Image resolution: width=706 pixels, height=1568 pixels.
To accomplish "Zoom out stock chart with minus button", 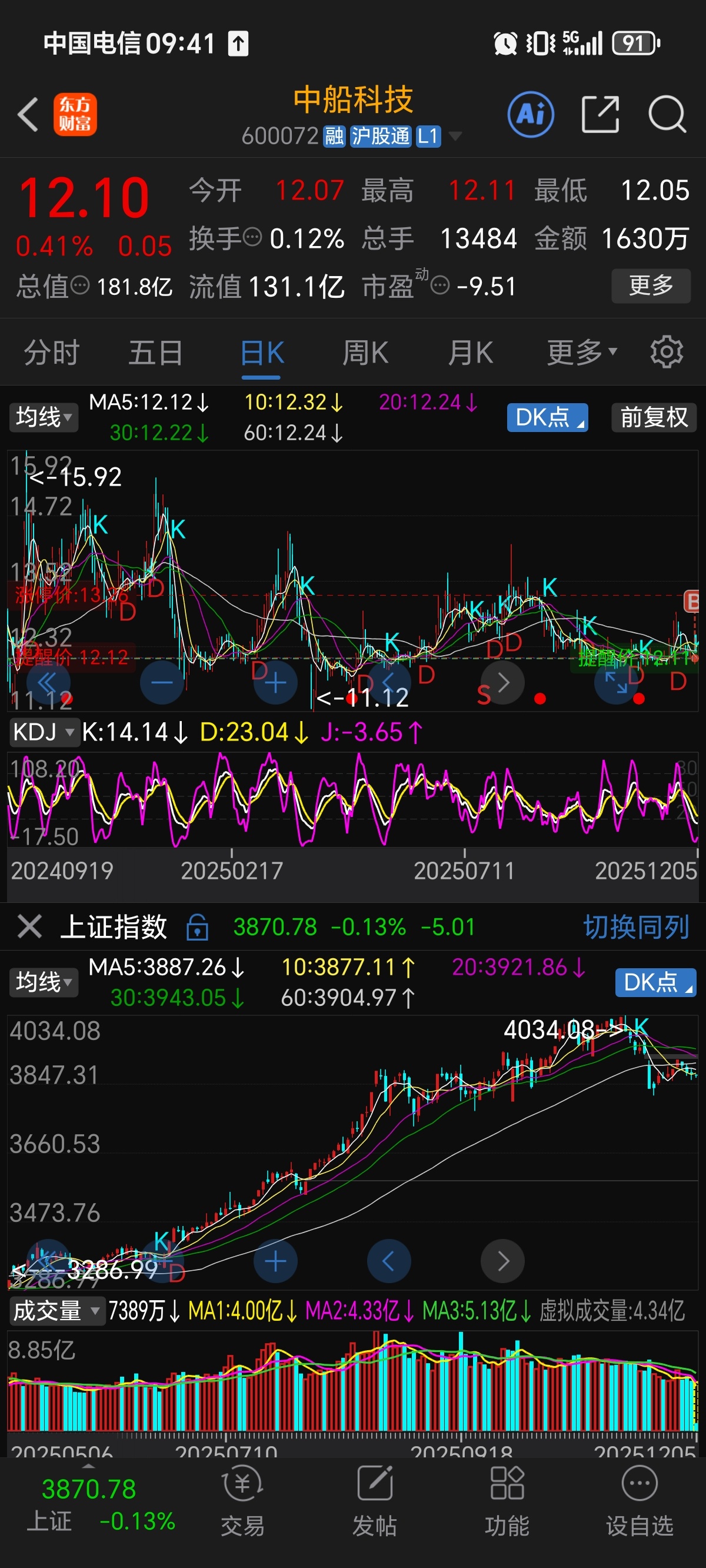I will [162, 682].
